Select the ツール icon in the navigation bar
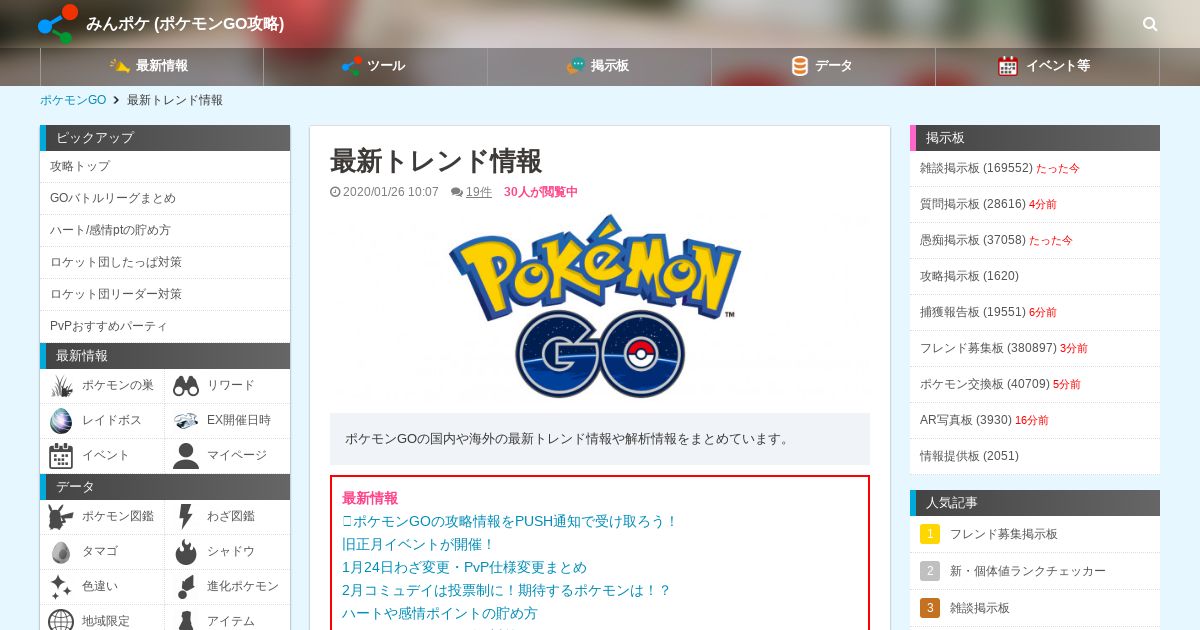The height and width of the screenshot is (630, 1200). pos(351,66)
